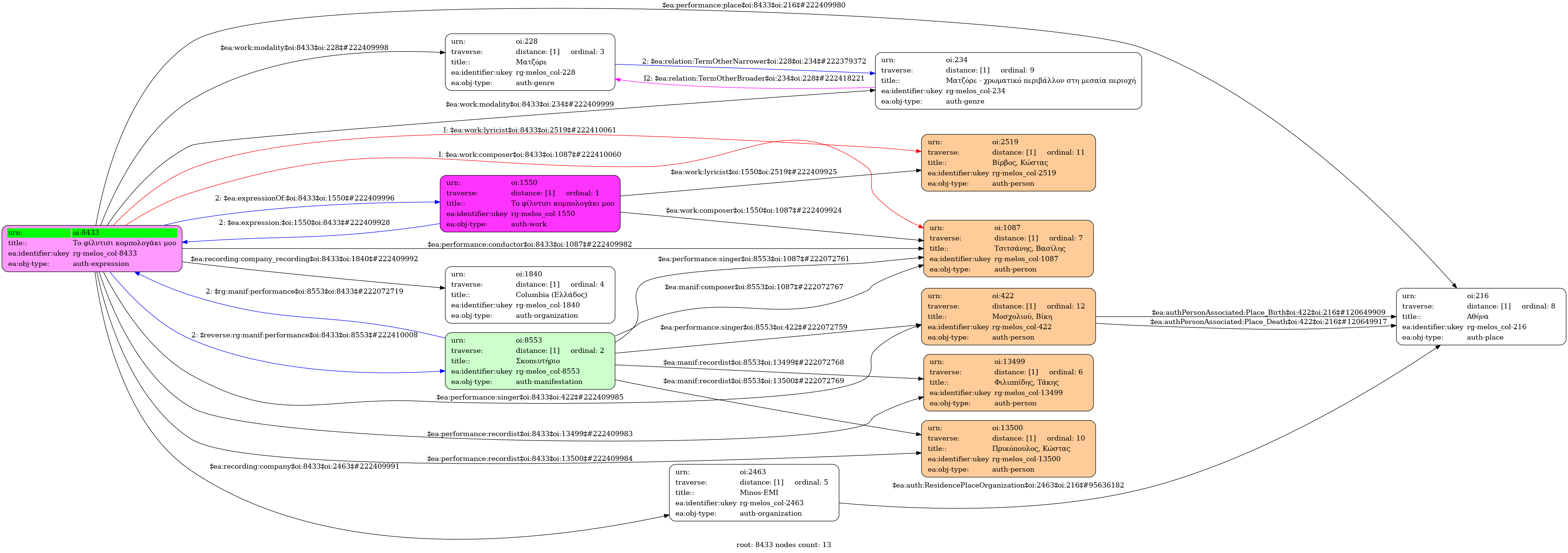Click person node oi:13500 Πρικόπουλος, Κώστας
The height and width of the screenshot is (553, 1568).
[1008, 449]
